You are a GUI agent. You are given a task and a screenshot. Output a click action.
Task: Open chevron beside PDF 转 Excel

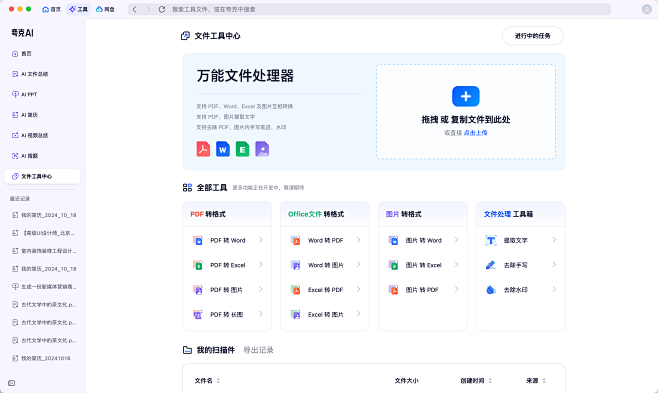coord(261,265)
